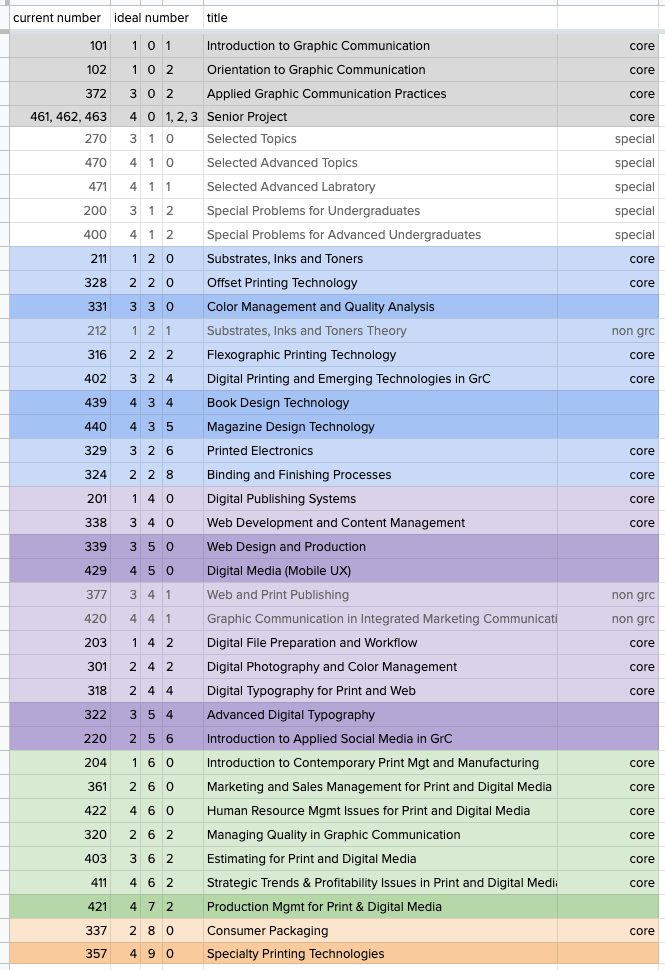
Task: Click the 'Offset Printing Technology' cell
Action: 380,283
